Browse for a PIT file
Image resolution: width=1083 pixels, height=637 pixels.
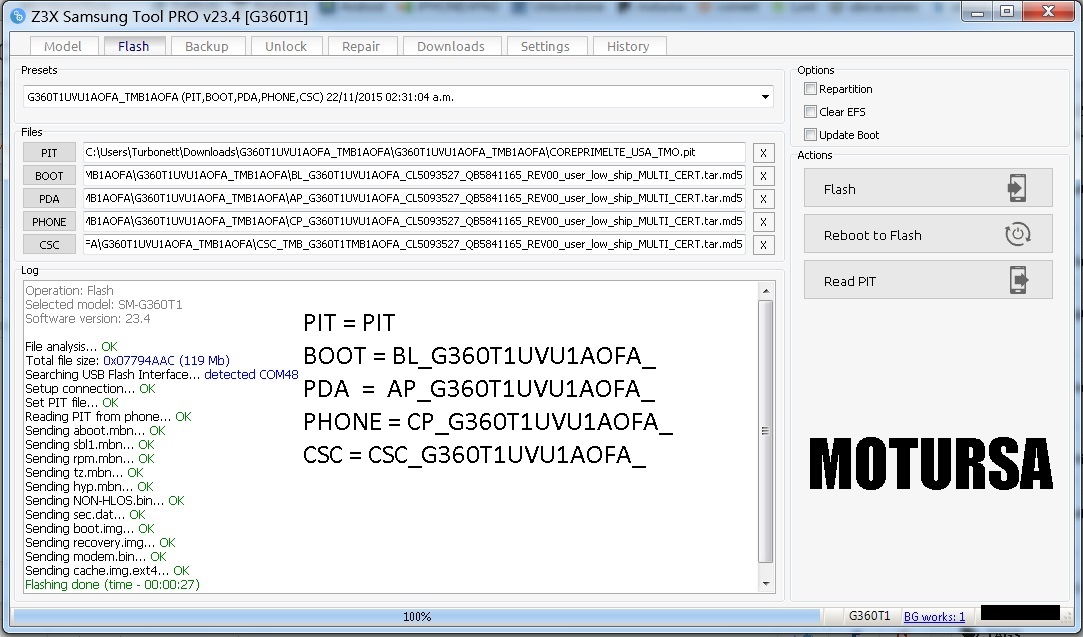[x=49, y=153]
